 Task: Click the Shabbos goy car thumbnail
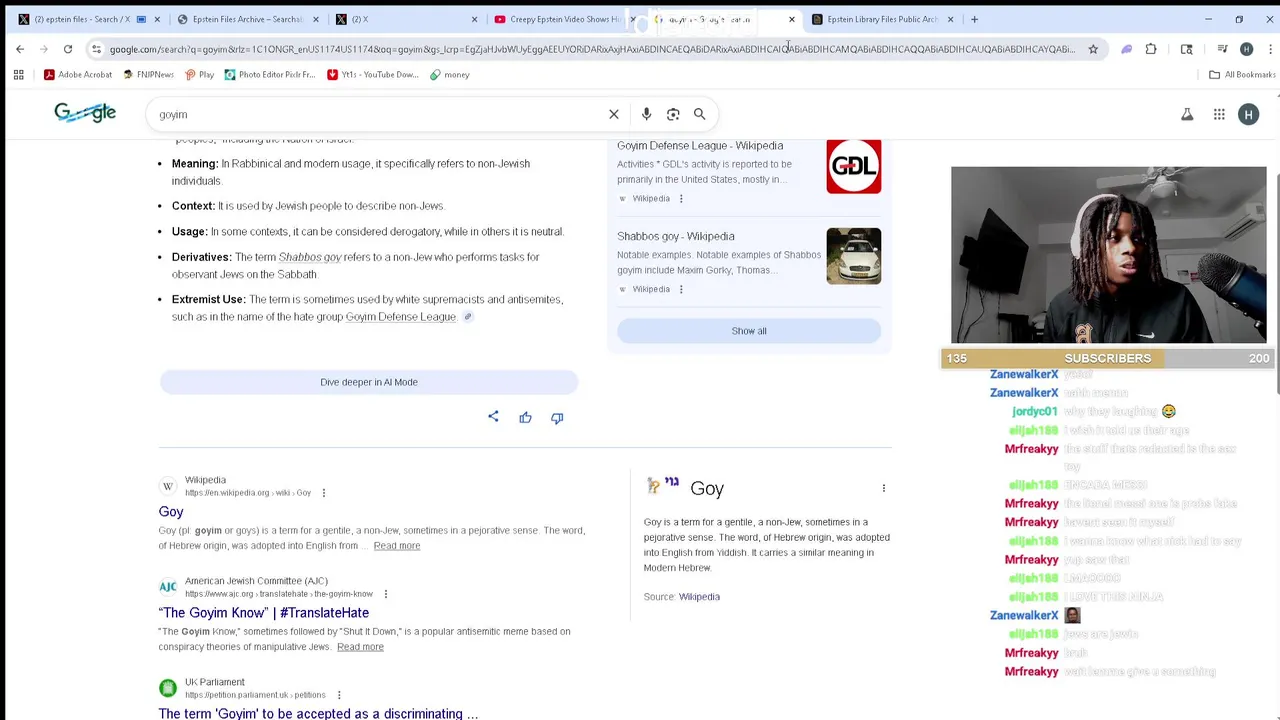854,256
